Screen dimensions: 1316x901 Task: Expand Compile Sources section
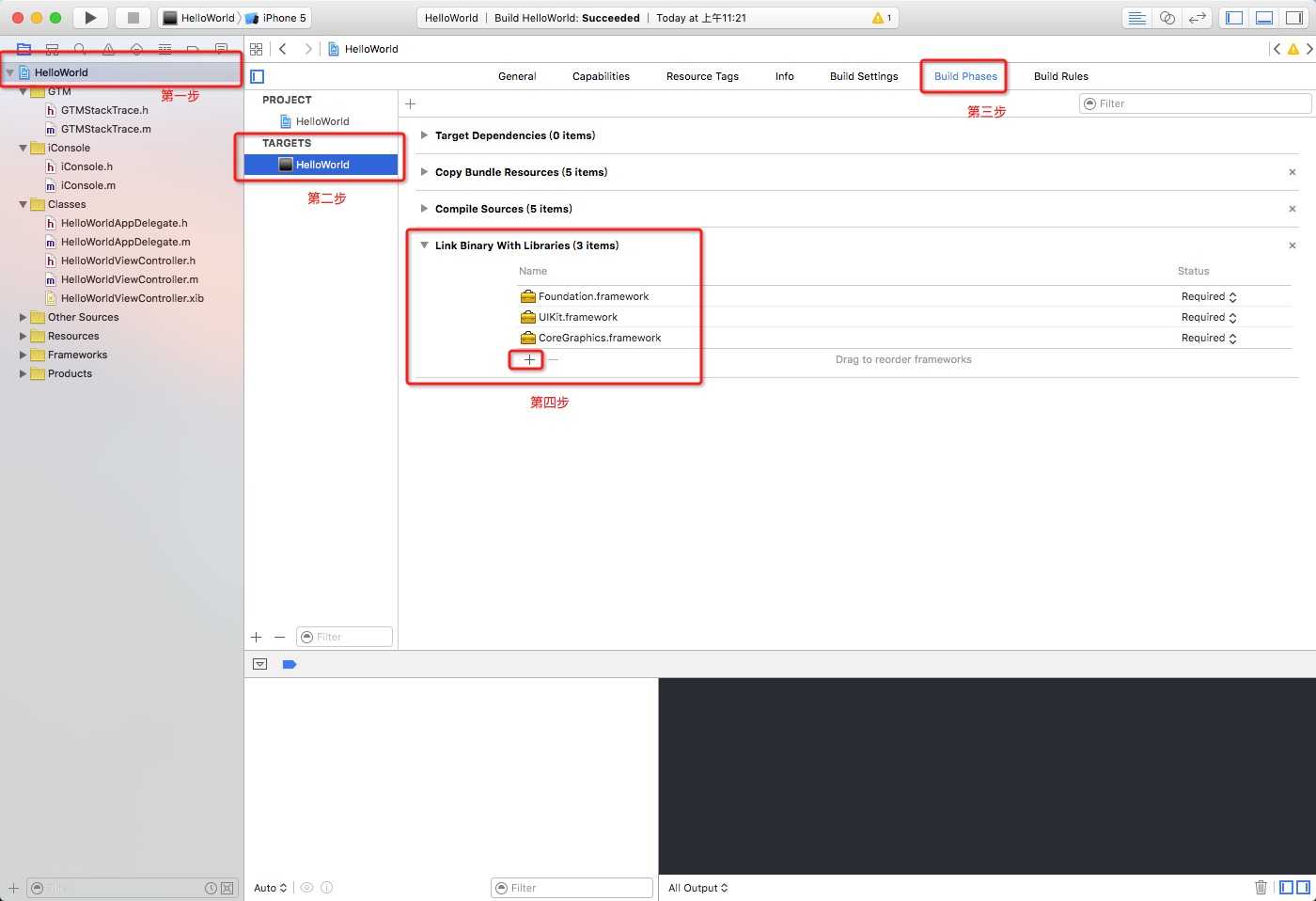[424, 209]
